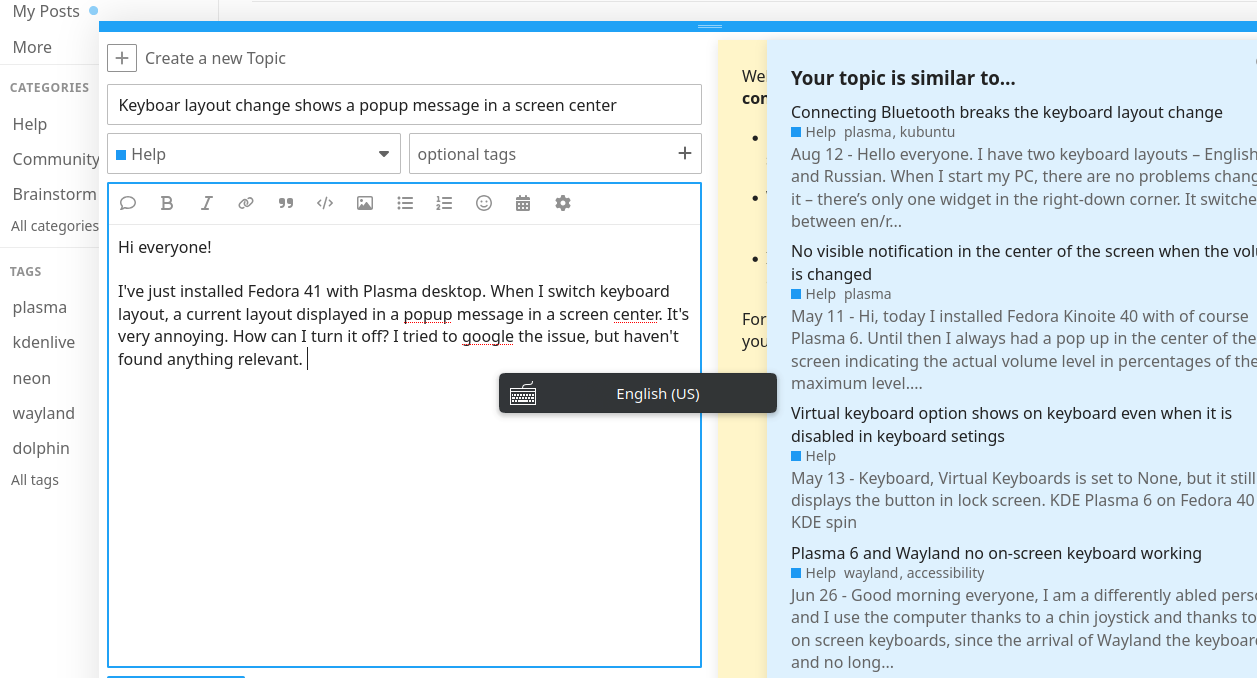This screenshot has width=1257, height=678.
Task: Add a blockquote with the quote icon
Action: coord(286,203)
